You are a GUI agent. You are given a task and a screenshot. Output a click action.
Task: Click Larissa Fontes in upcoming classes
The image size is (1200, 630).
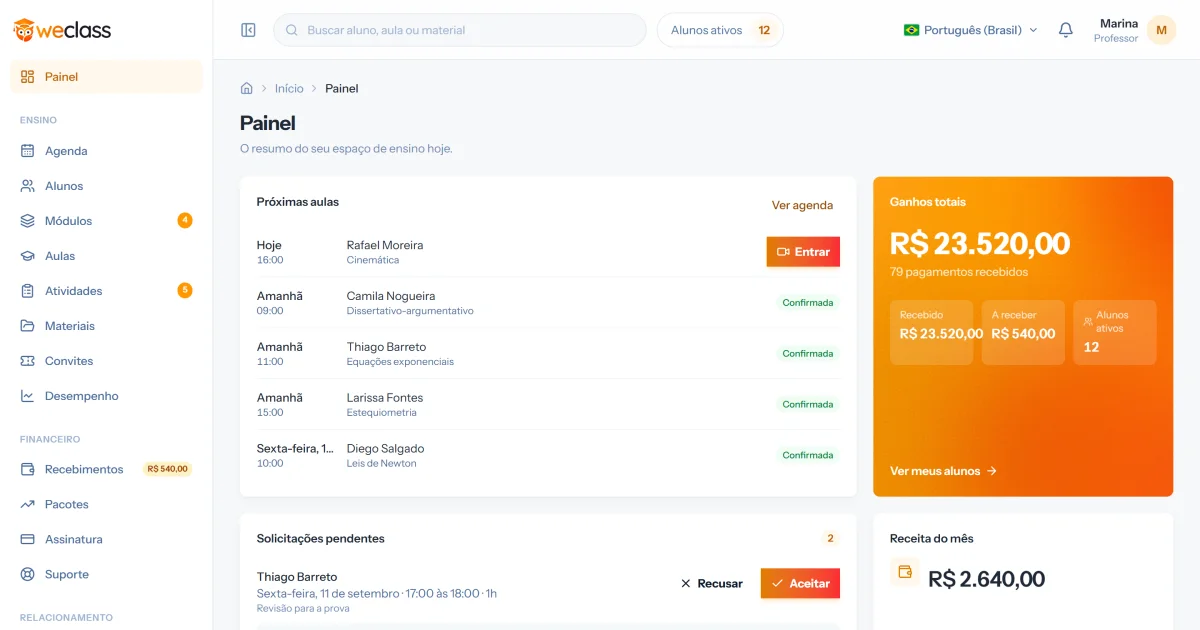point(385,398)
